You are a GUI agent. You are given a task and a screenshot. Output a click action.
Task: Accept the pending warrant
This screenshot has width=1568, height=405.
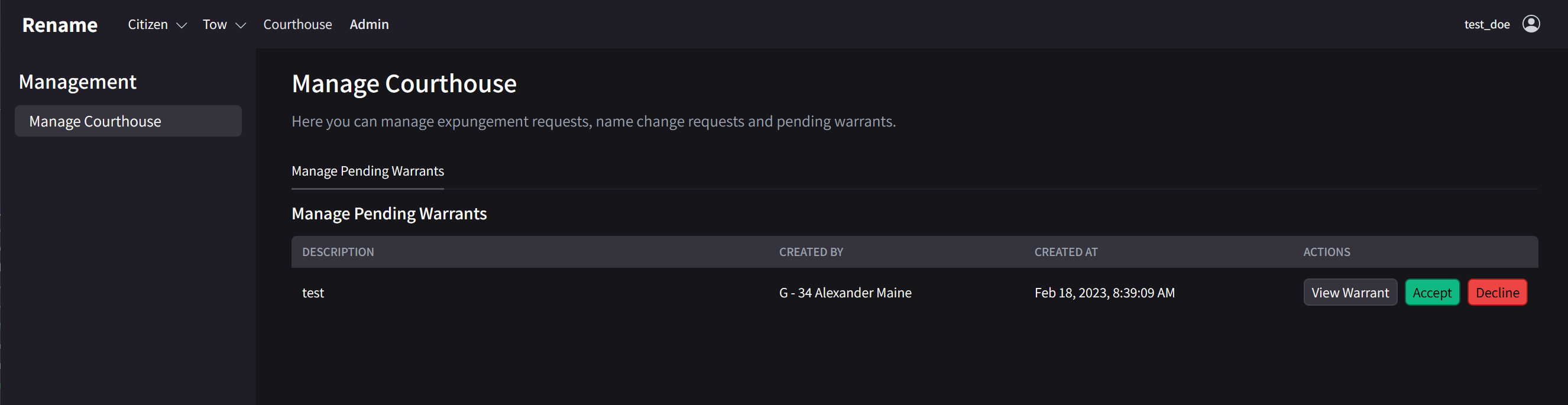tap(1432, 292)
